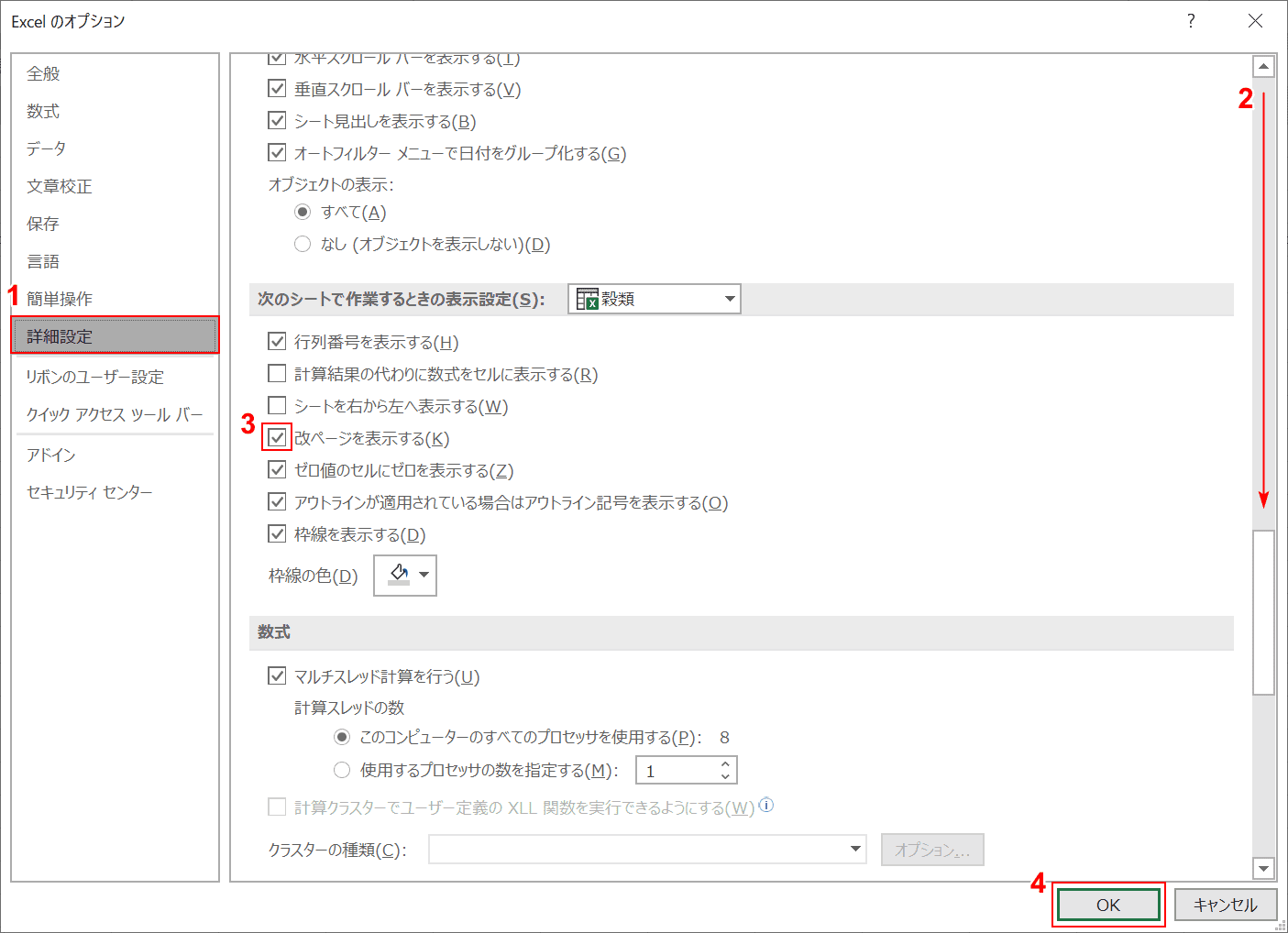Confirm with the OK button
The image size is (1288, 933).
pyautogui.click(x=1108, y=905)
